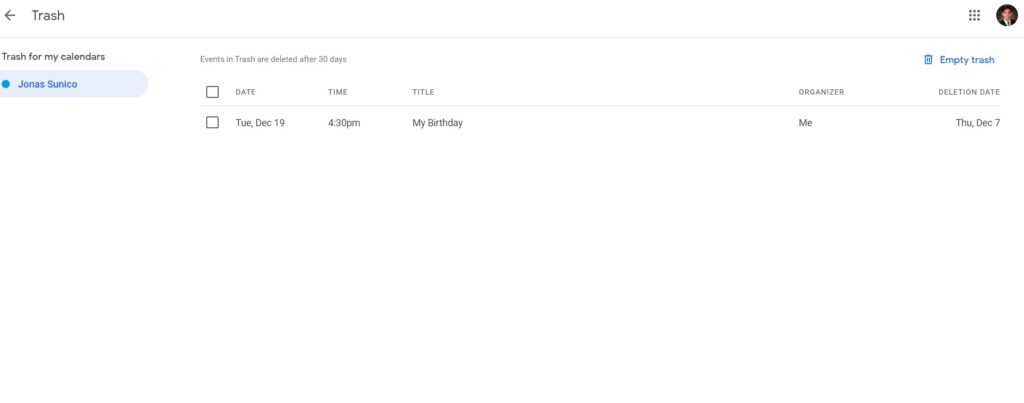Select the Jonas Sunico calendar in sidebar
Viewport: 1024px width, 403px height.
74,84
